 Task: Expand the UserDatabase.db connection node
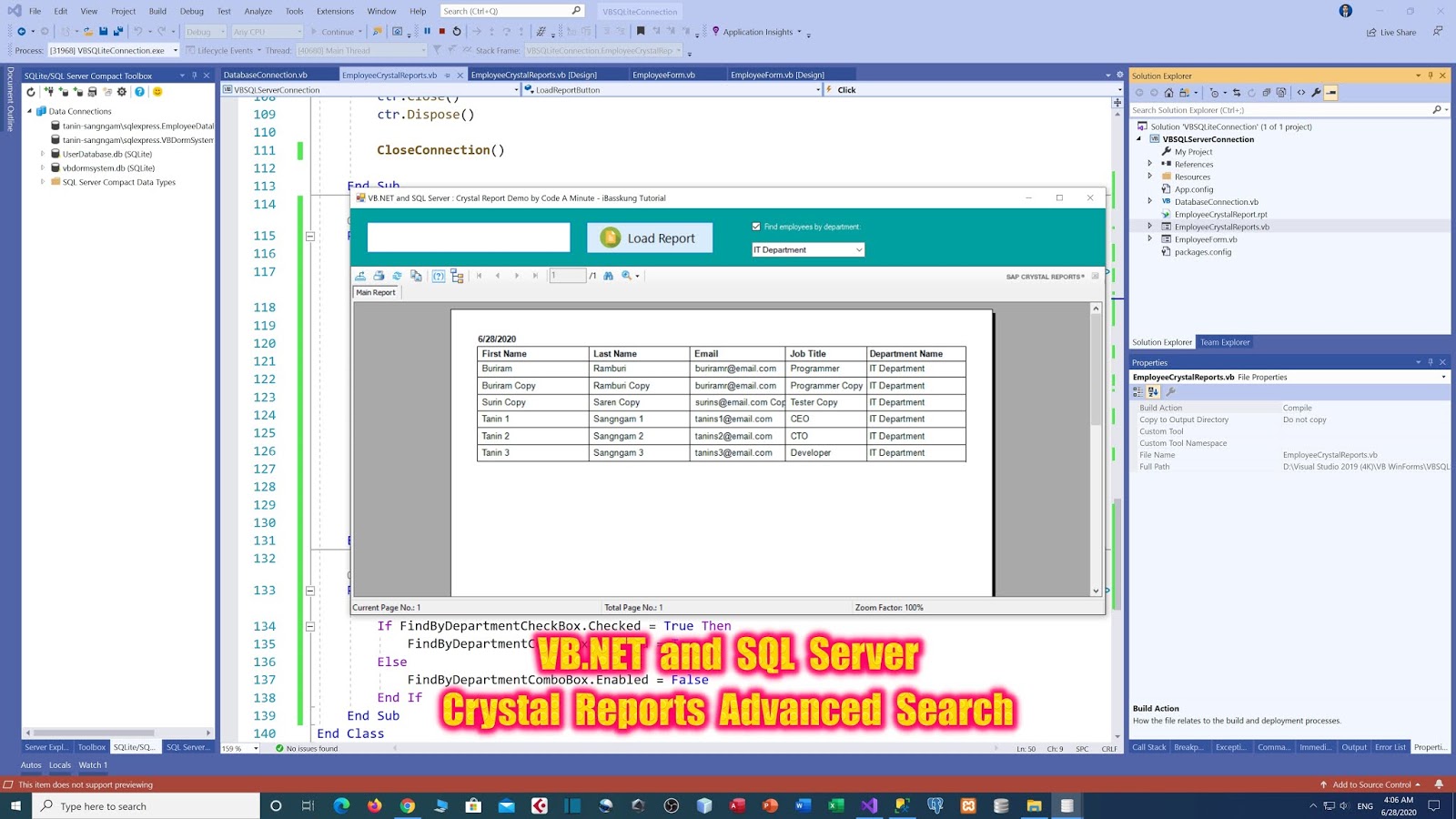pyautogui.click(x=43, y=154)
